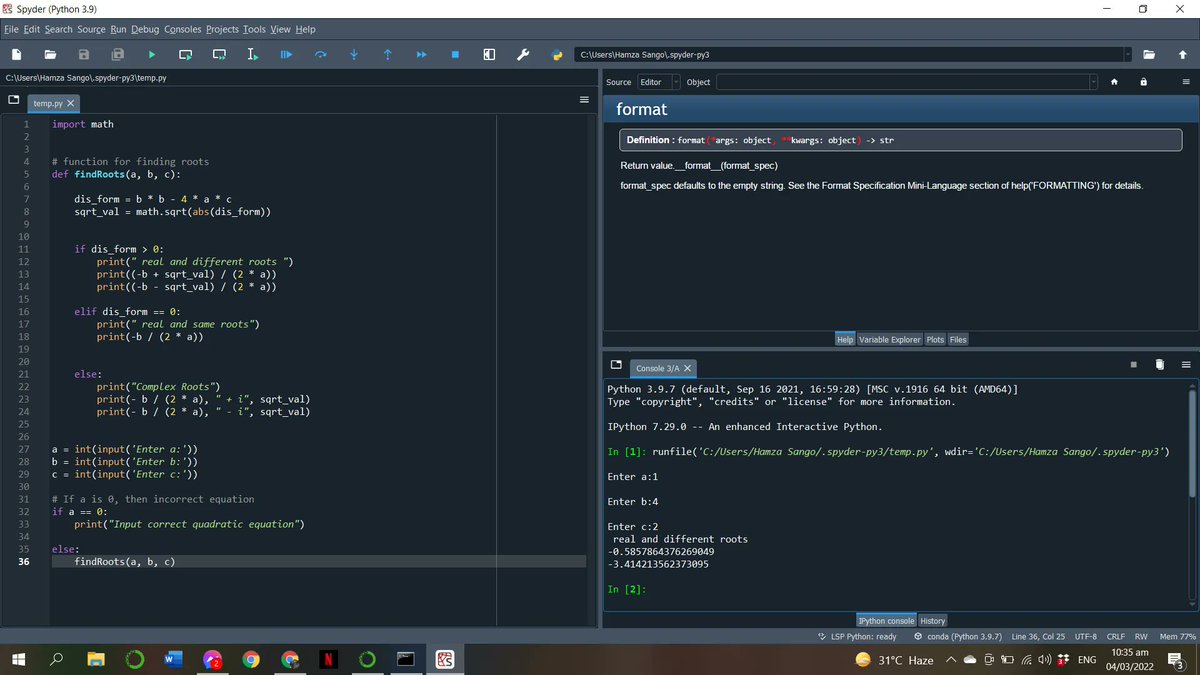Expand the Source Editor dropdown
Image resolution: width=1200 pixels, height=675 pixels.
[x=676, y=82]
